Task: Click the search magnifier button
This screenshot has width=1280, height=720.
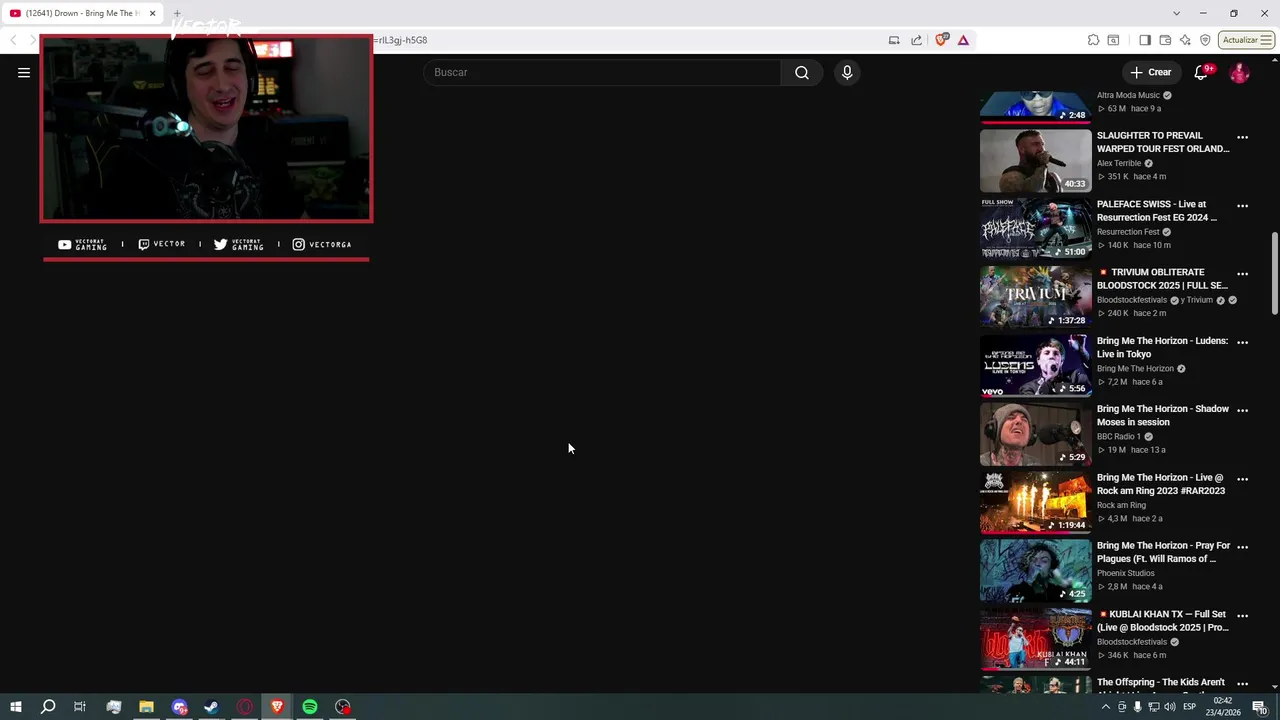Action: tap(801, 72)
